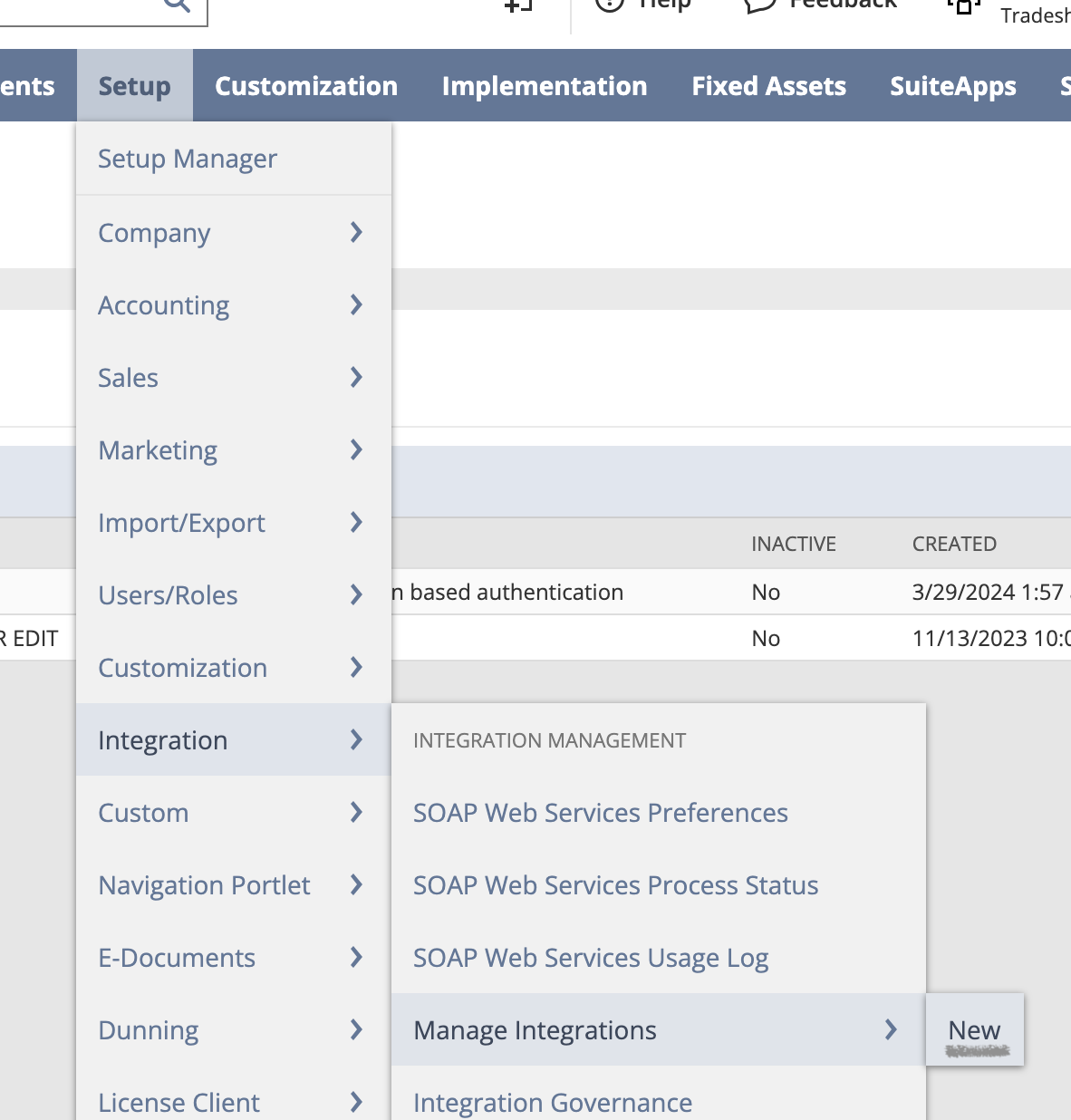The width and height of the screenshot is (1071, 1120).
Task: Expand chevron next to Sales
Action: [356, 378]
